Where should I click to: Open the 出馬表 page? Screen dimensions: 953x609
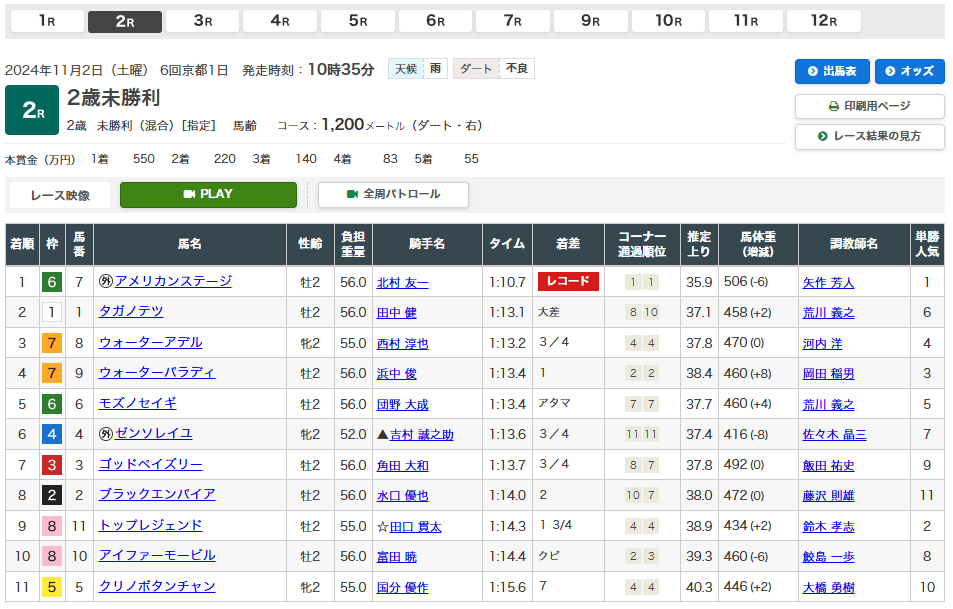831,72
